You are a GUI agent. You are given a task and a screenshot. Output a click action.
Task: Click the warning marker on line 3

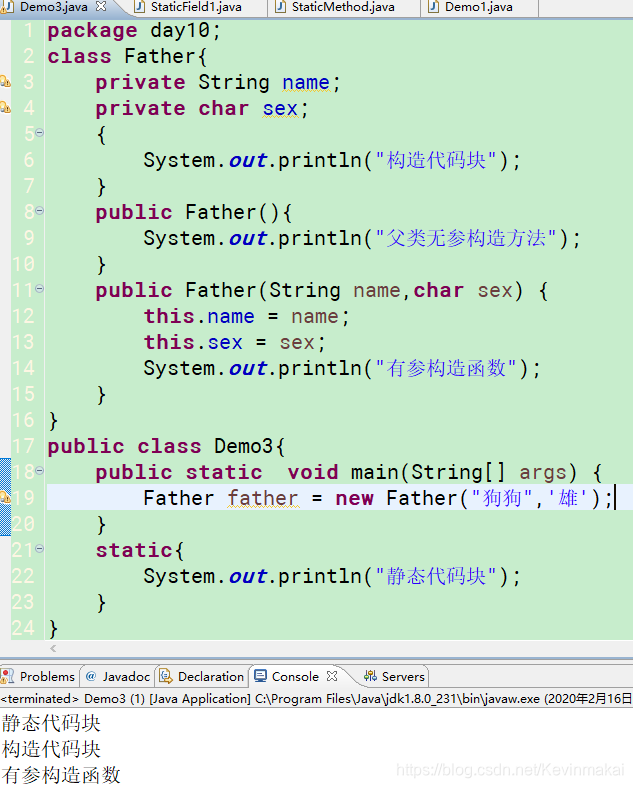pos(5,81)
